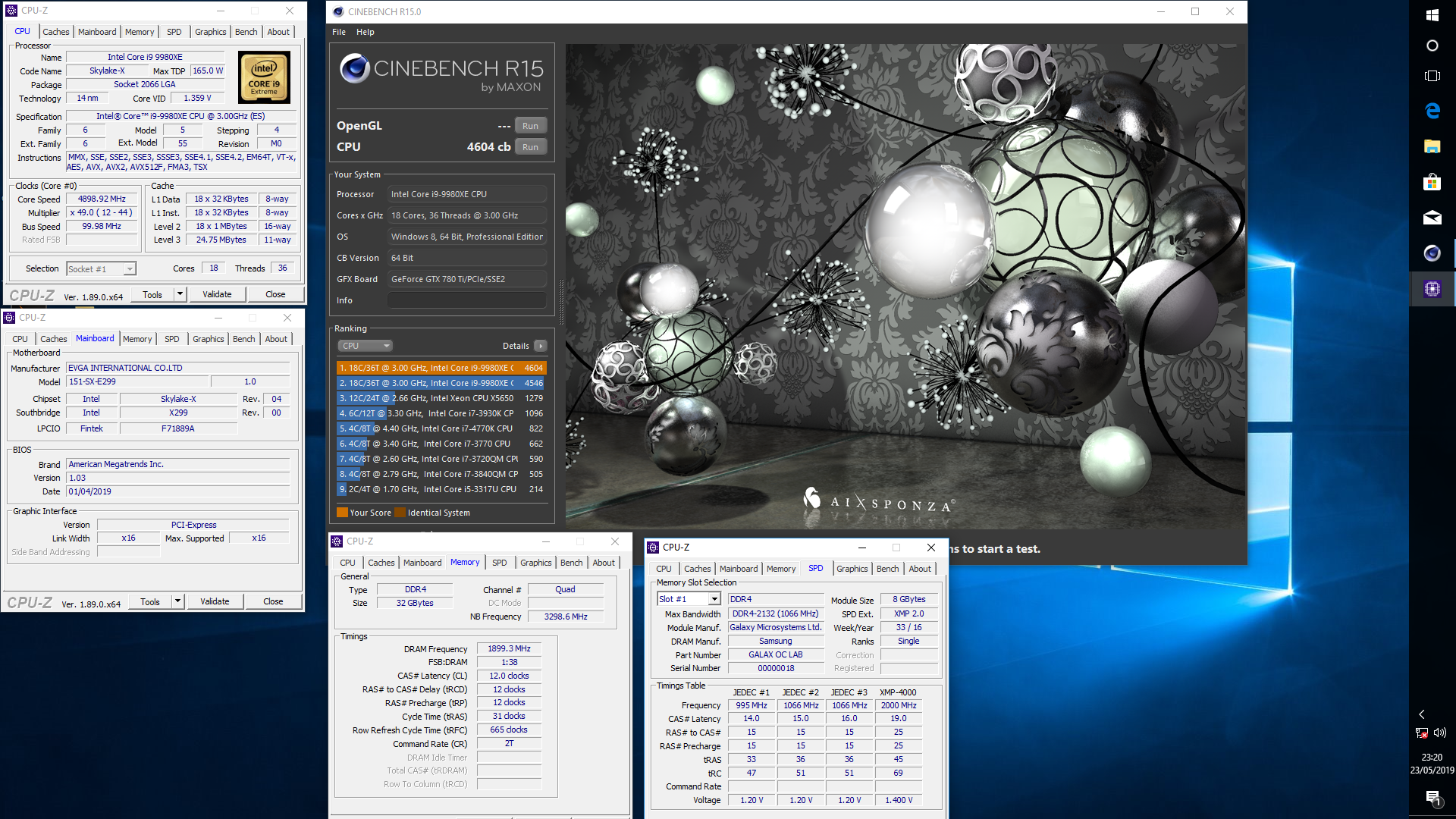Select rank 1 i9-9980XE score 4604 row

tap(441, 368)
